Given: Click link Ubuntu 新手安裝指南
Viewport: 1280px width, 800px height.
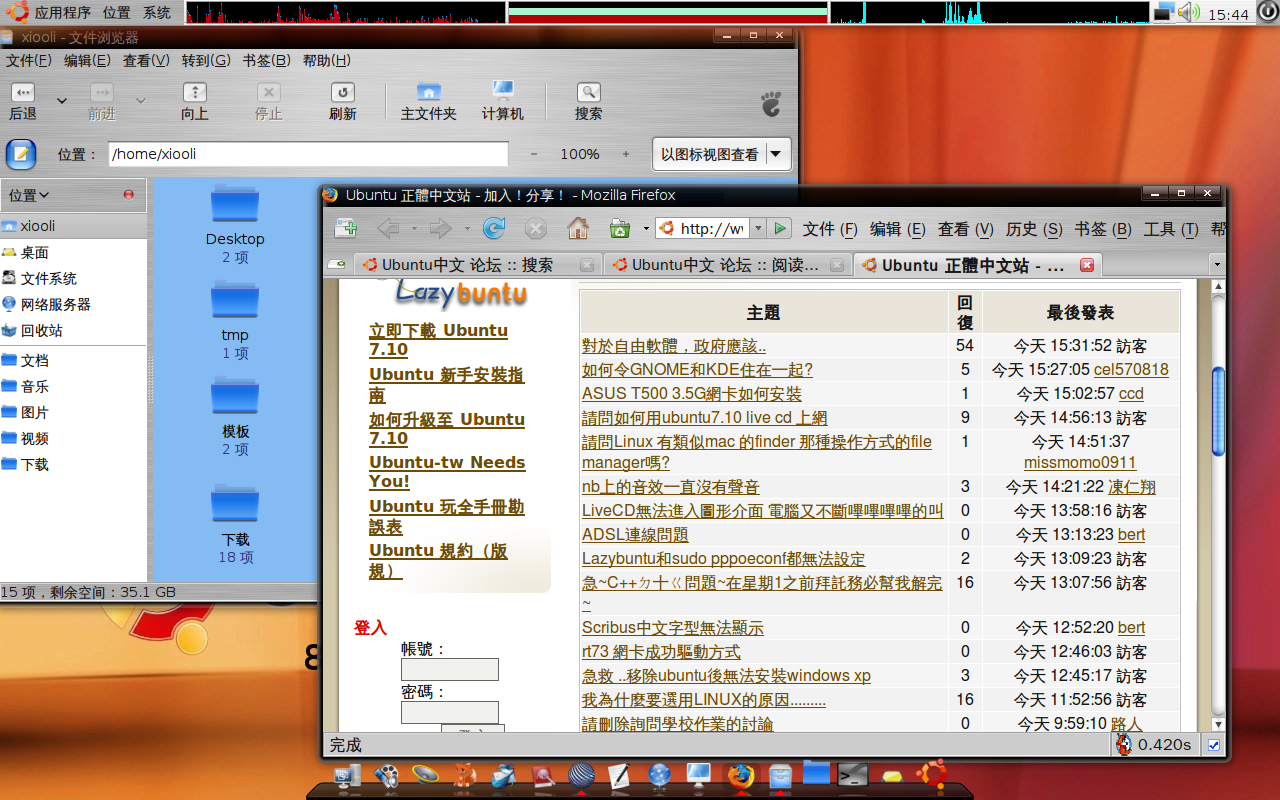Looking at the screenshot, I should pyautogui.click(x=446, y=384).
